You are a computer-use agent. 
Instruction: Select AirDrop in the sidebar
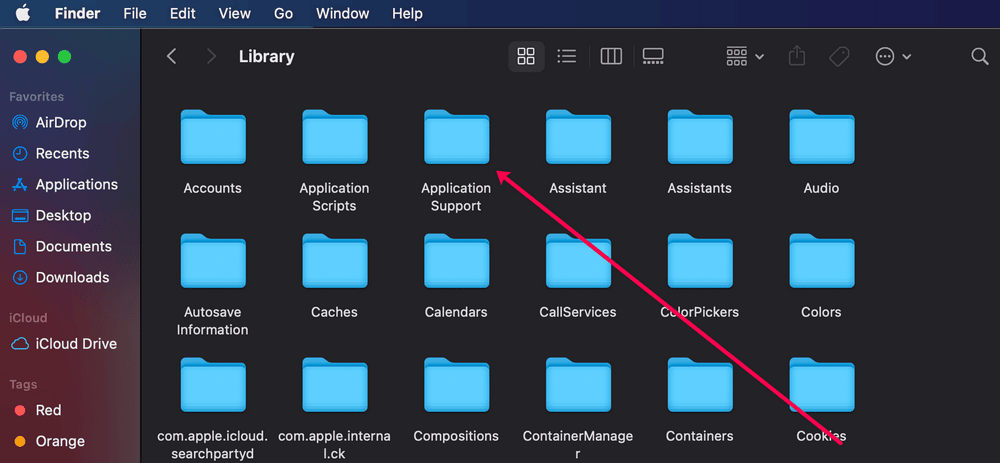60,122
